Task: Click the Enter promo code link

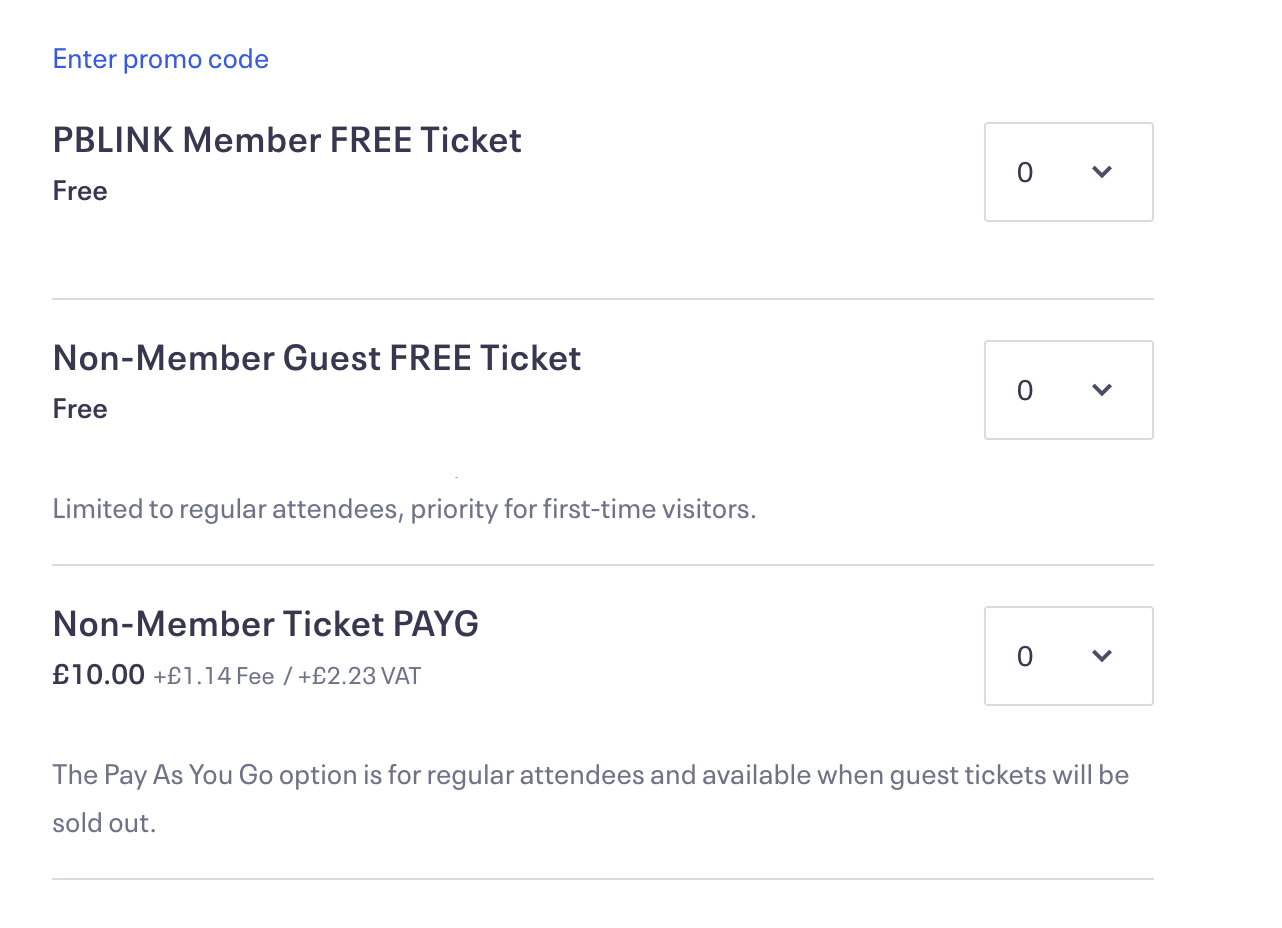Action: [x=160, y=59]
